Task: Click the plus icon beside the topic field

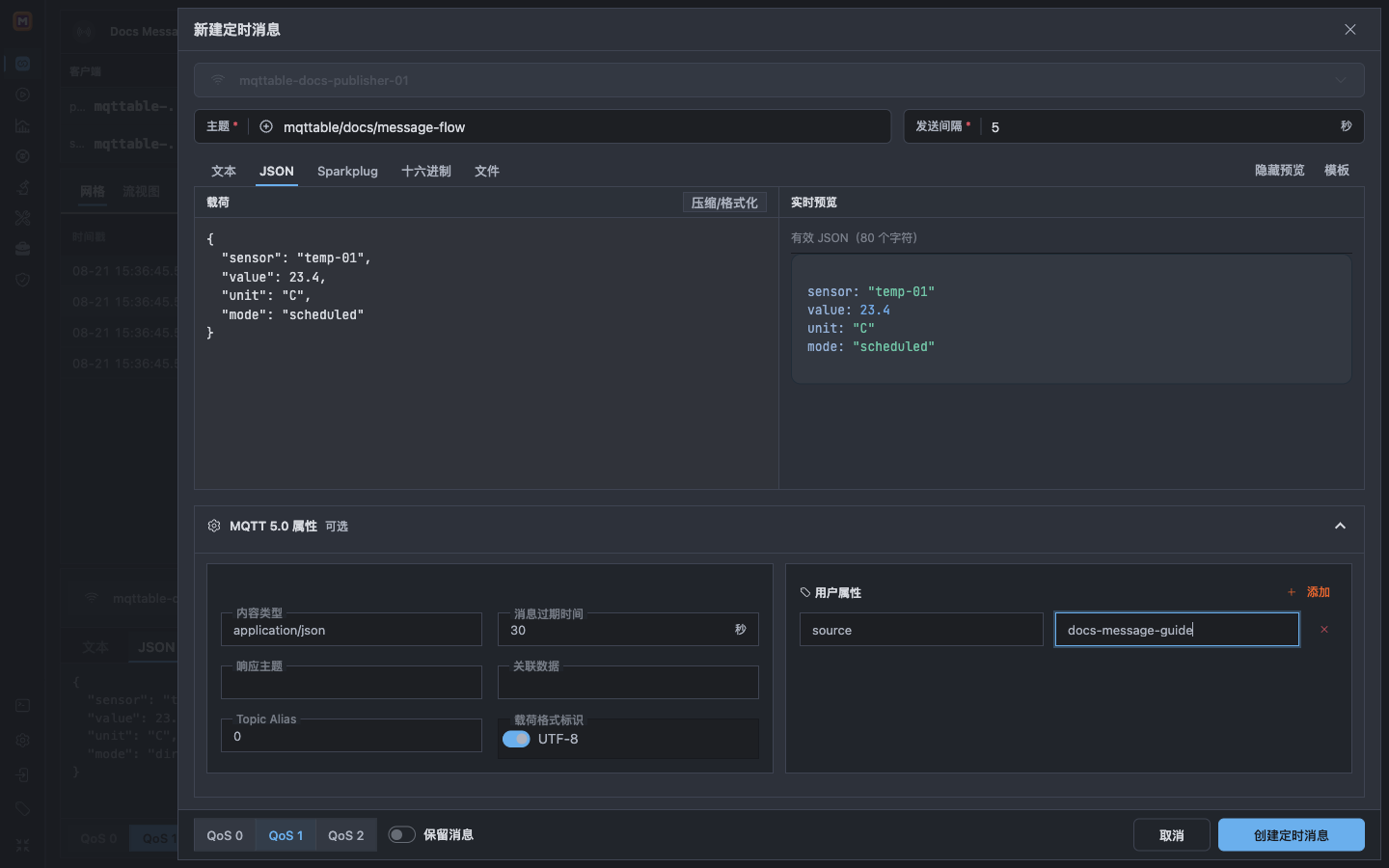Action: pyautogui.click(x=266, y=126)
